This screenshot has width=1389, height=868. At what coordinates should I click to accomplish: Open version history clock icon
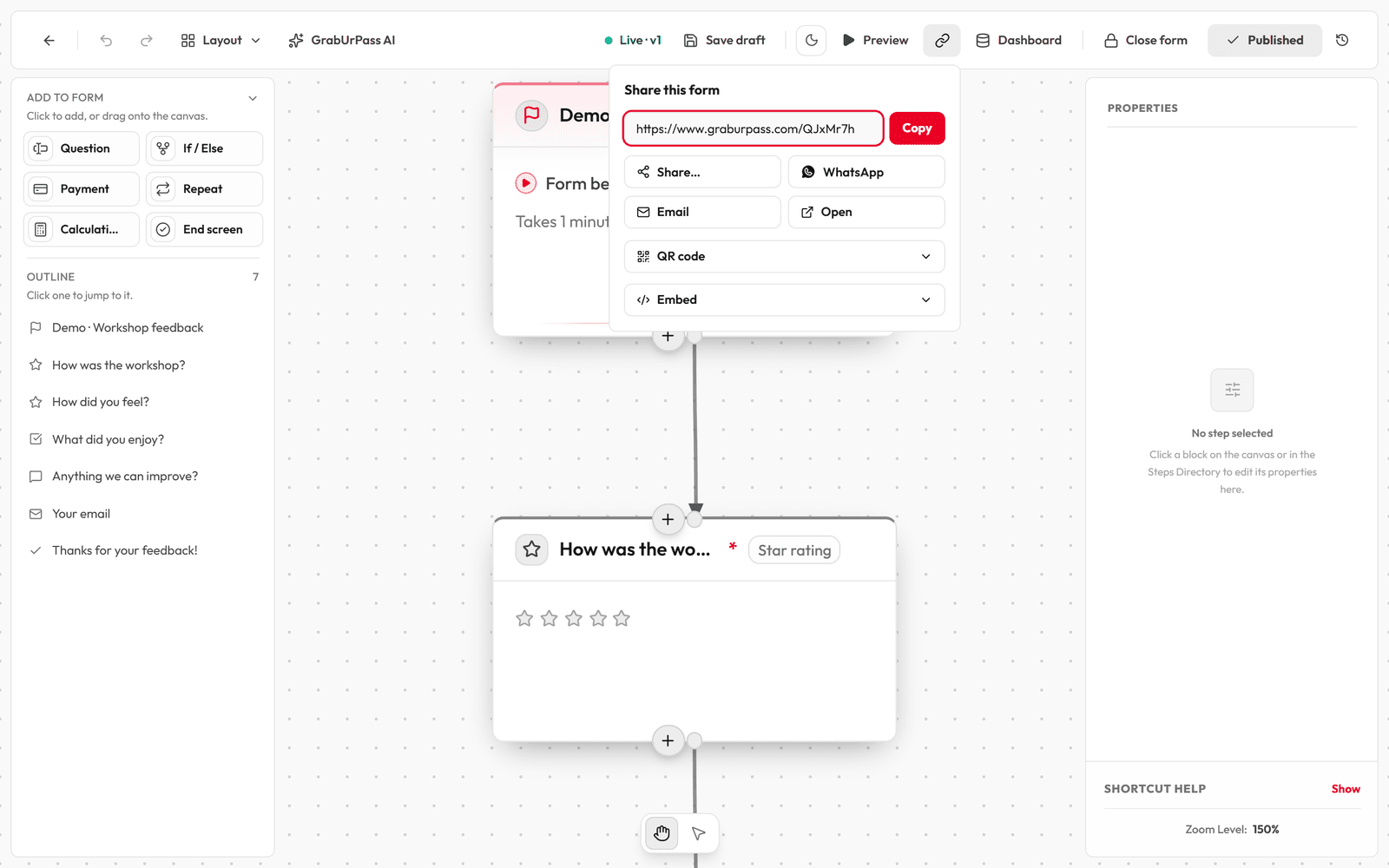click(1342, 40)
